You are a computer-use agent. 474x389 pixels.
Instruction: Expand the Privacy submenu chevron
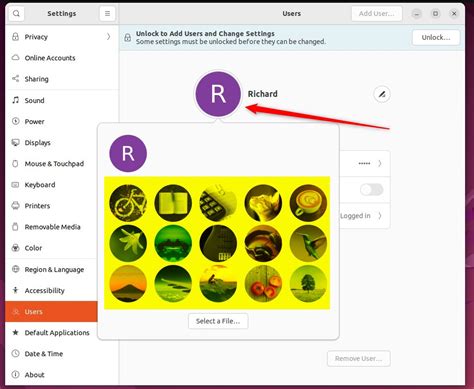click(108, 37)
